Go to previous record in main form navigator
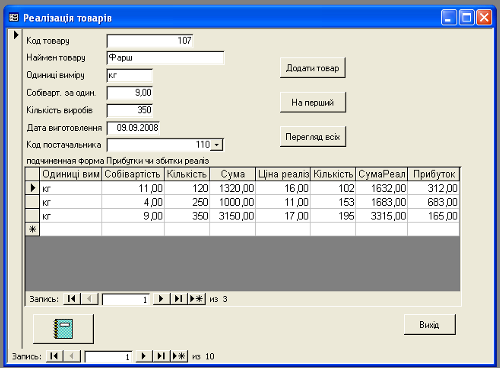The image size is (500, 368). click(72, 356)
